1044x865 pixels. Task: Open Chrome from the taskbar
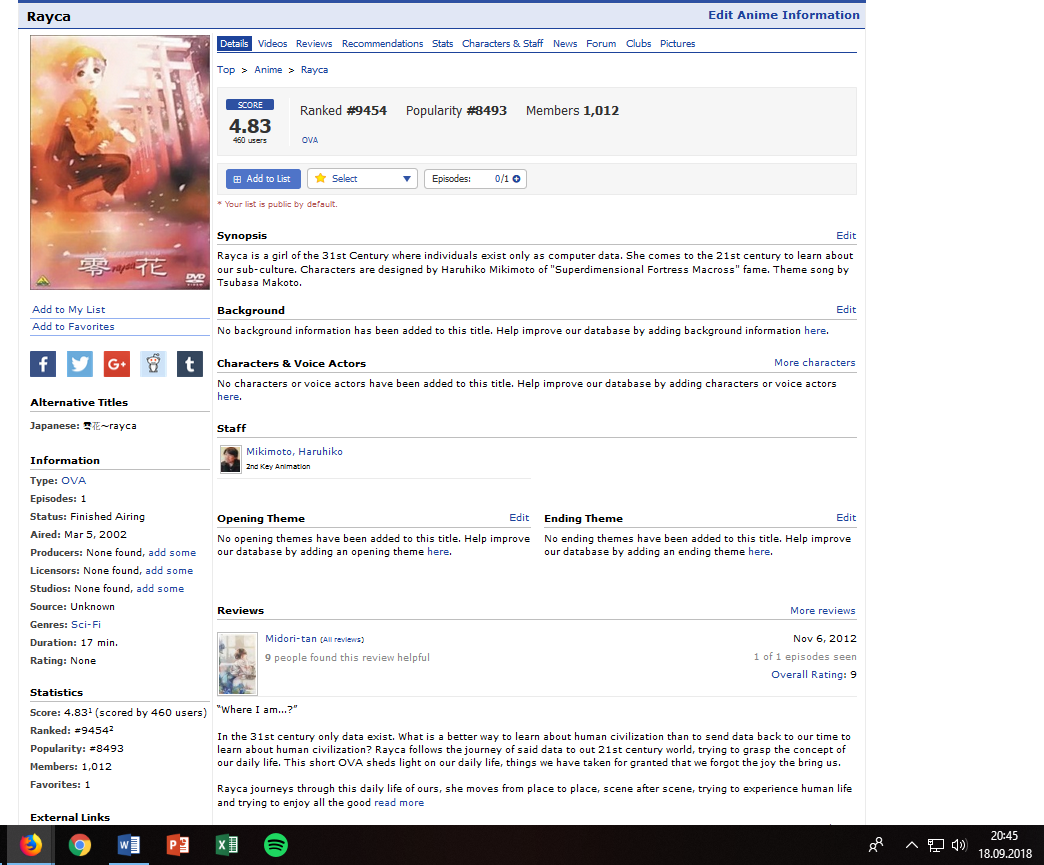coord(80,845)
